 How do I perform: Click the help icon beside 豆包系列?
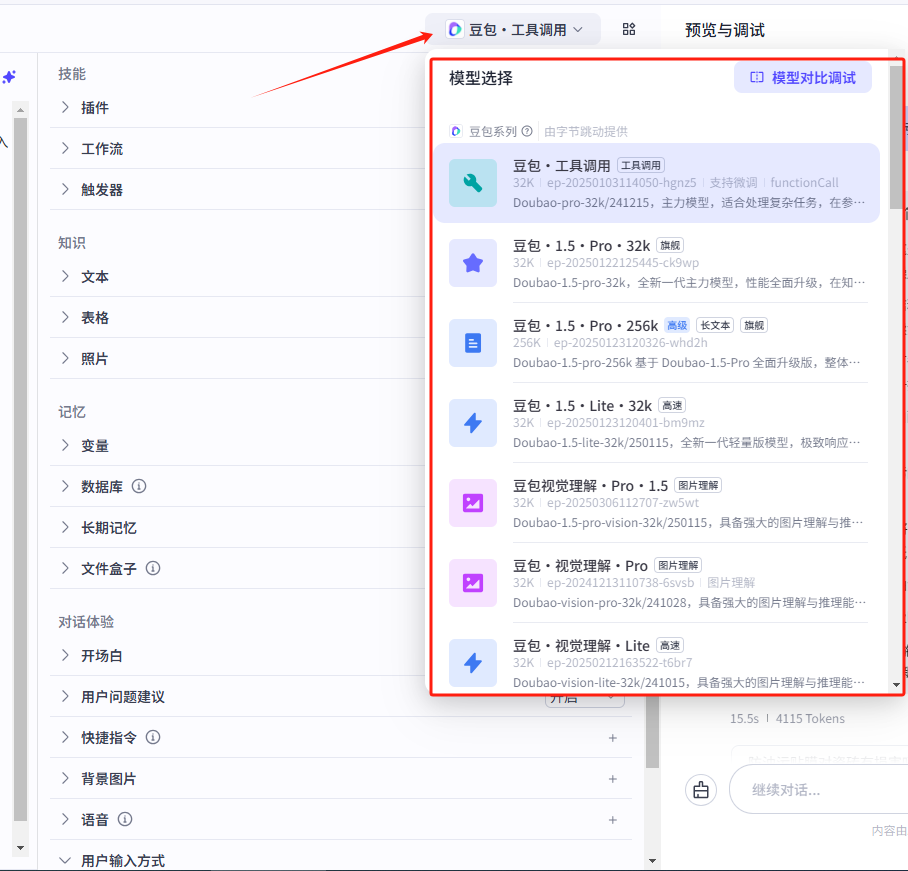[527, 131]
